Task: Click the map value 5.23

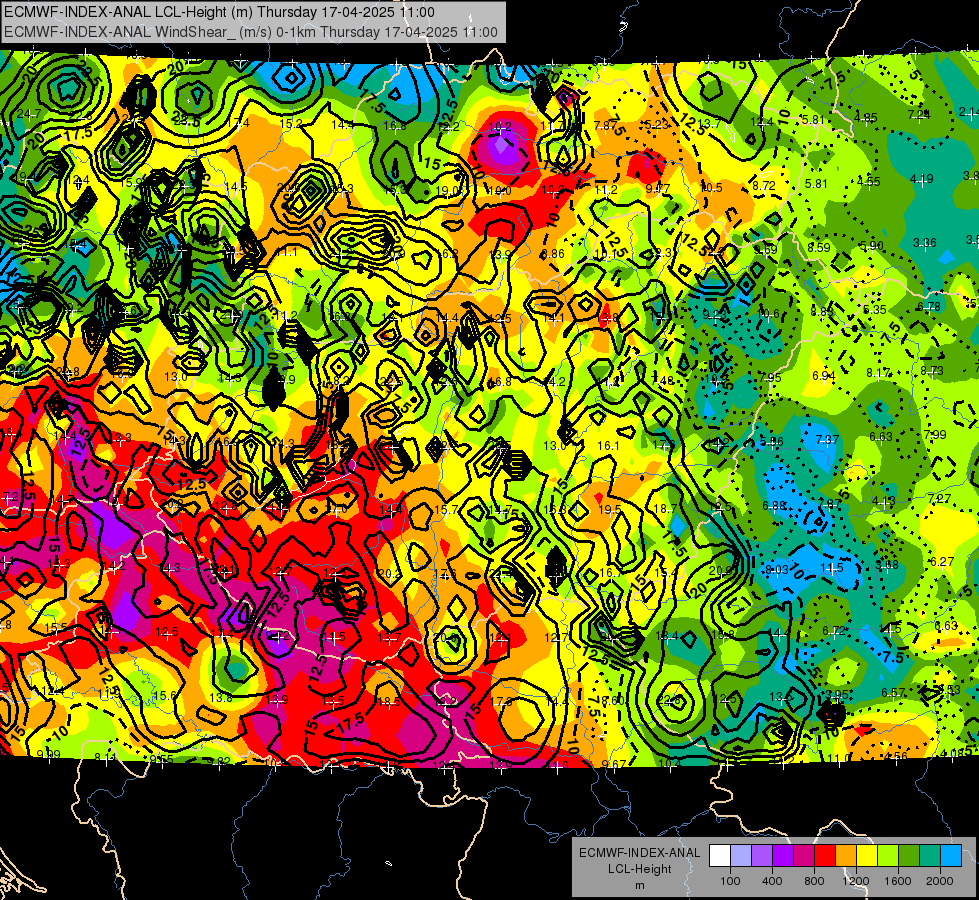Action: (657, 124)
